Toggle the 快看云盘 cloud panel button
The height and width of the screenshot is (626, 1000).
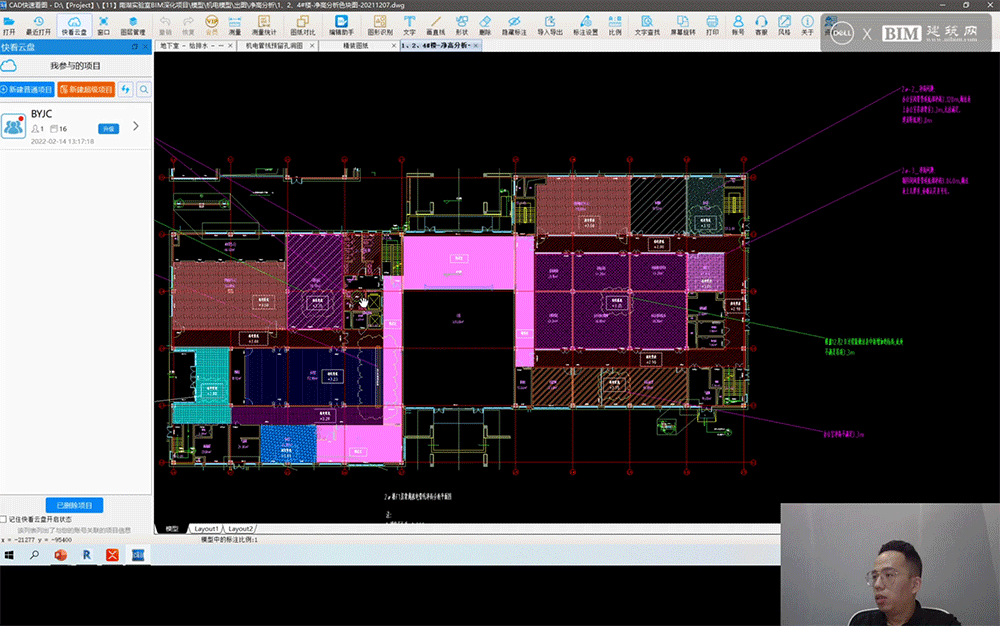tap(73, 24)
